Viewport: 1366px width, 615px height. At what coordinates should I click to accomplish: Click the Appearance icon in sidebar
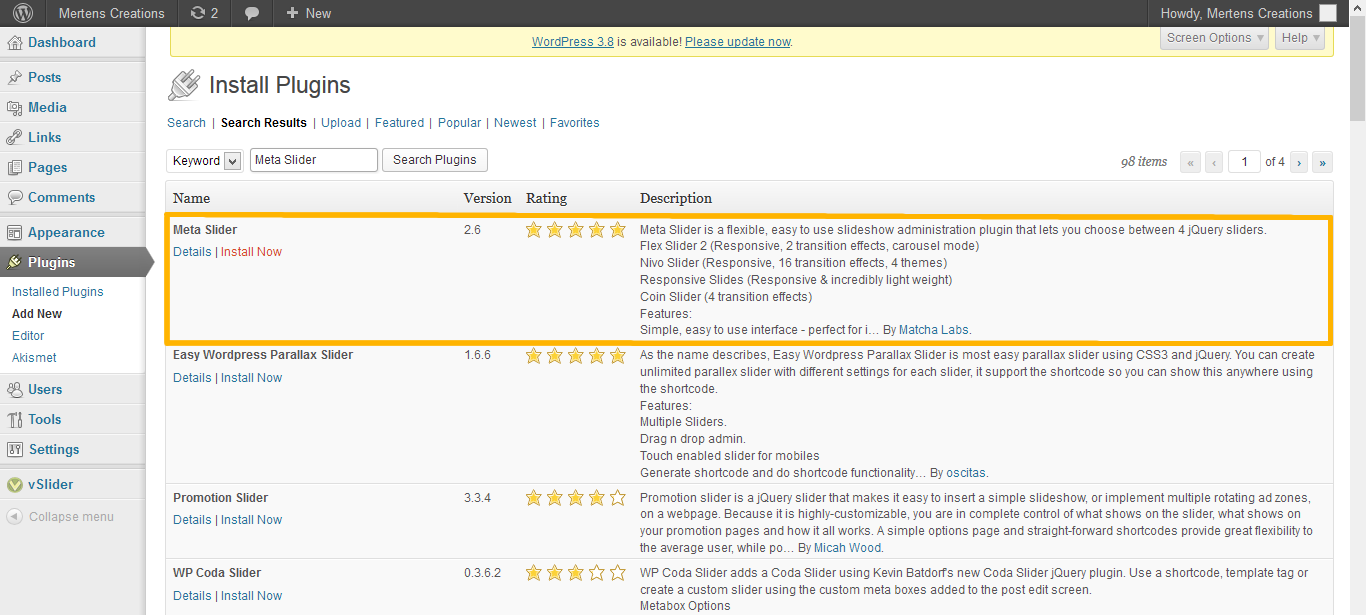pos(15,232)
